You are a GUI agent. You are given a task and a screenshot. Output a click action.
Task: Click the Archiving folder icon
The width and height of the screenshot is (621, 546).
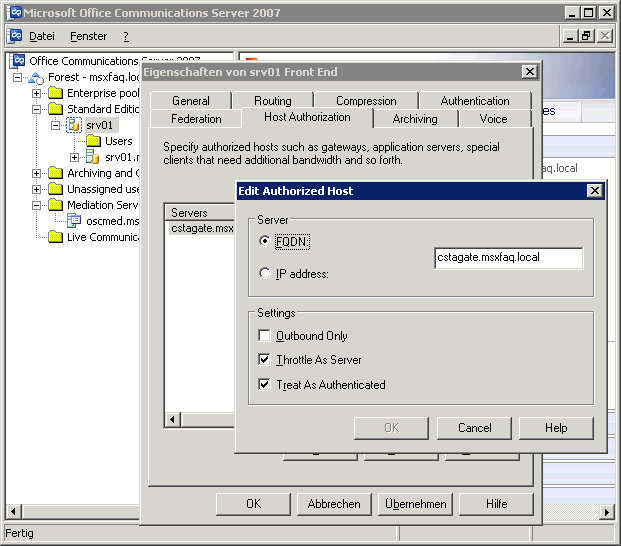coord(55,173)
